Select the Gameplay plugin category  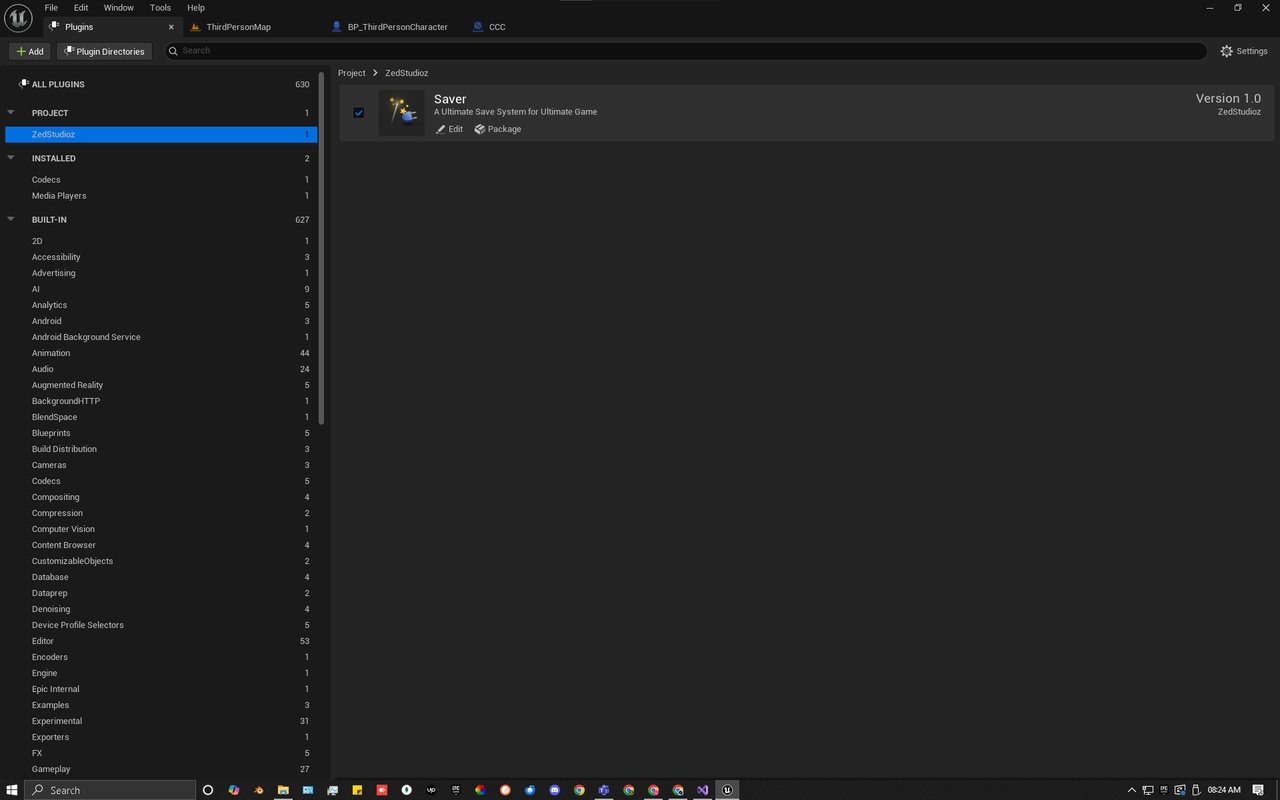(161, 769)
